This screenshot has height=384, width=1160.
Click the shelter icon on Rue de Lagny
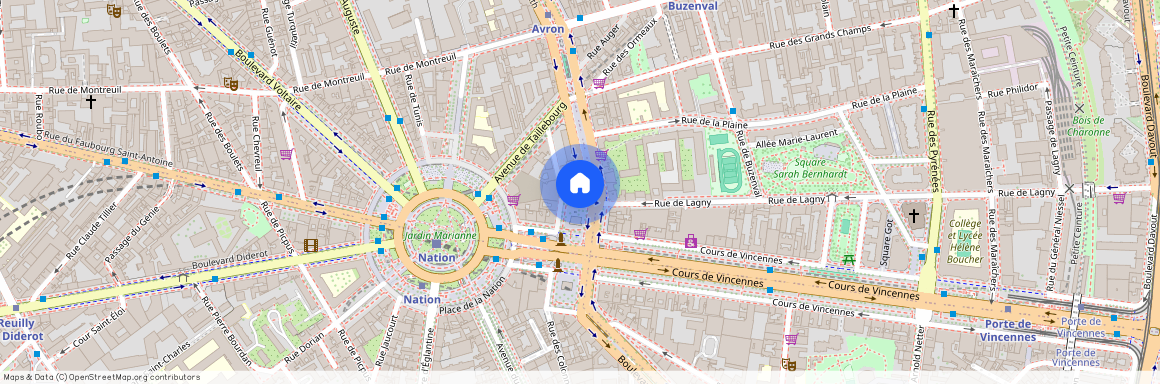(832, 198)
